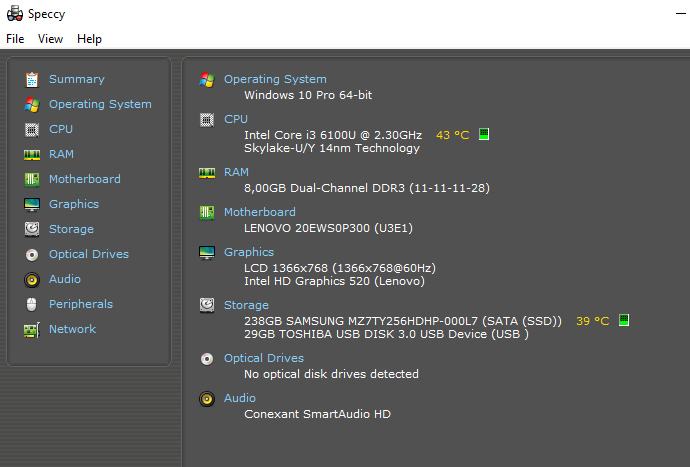The height and width of the screenshot is (467, 690).
Task: Select Summary in the sidebar
Action: 76,79
